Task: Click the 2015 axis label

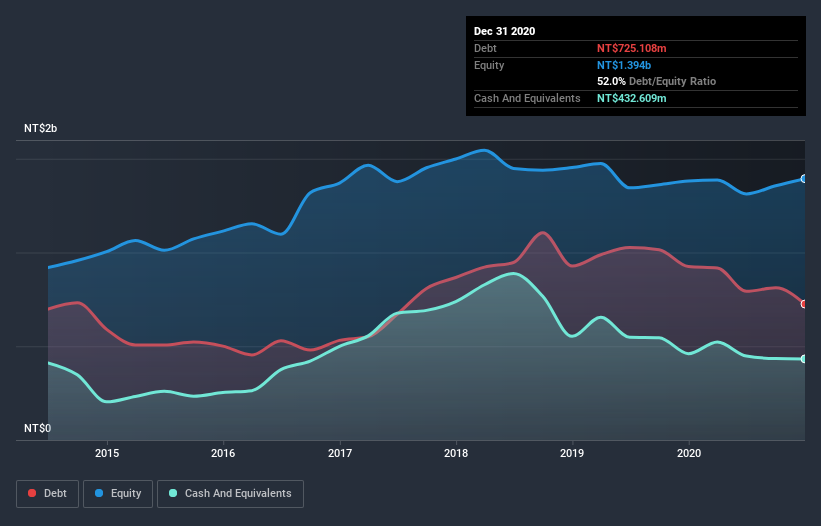Action: coord(107,453)
